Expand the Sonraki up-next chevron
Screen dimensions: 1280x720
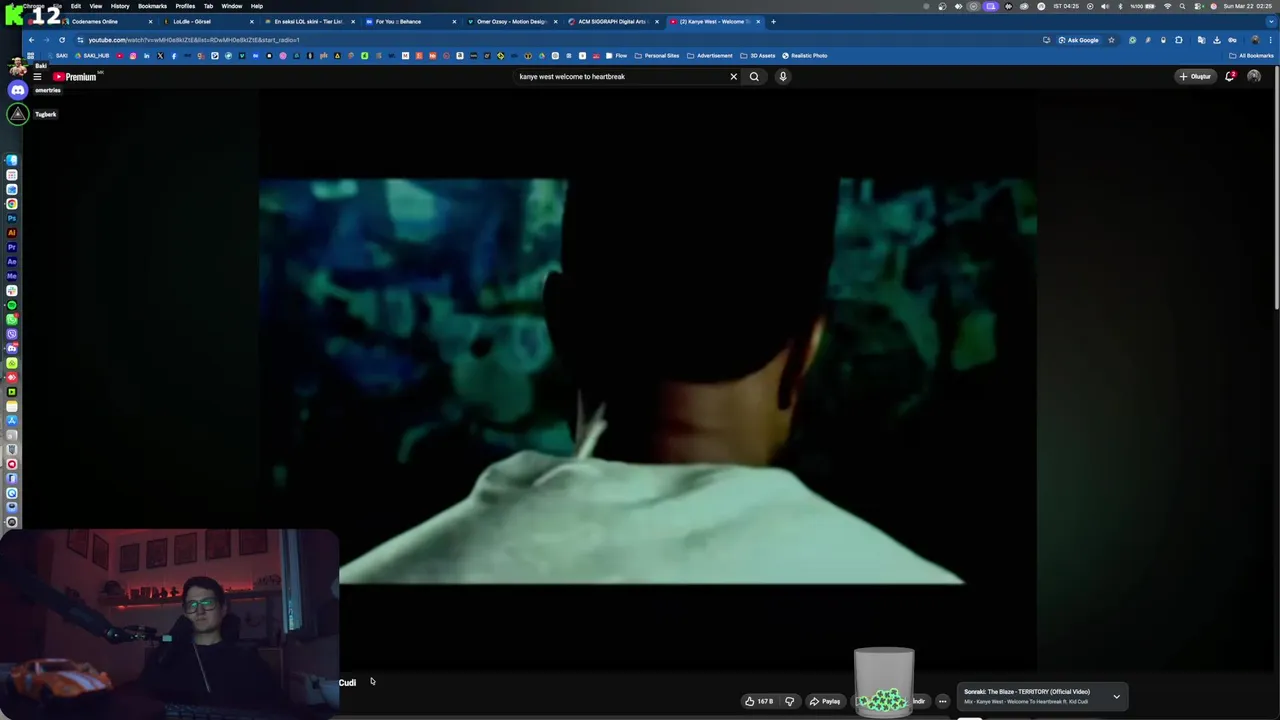coord(1116,697)
